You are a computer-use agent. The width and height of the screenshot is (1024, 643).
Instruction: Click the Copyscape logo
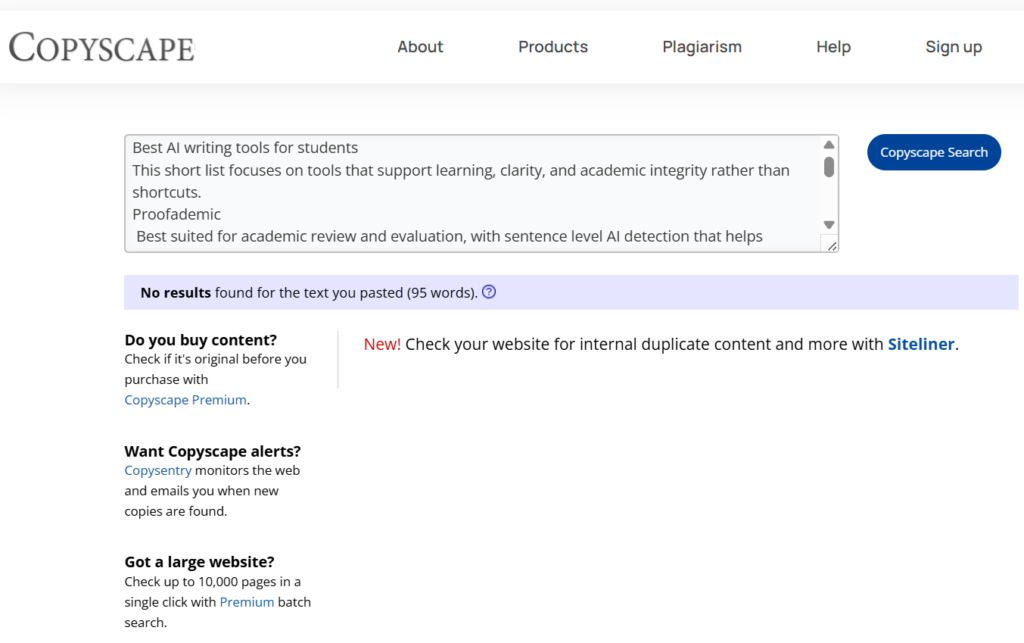click(101, 47)
